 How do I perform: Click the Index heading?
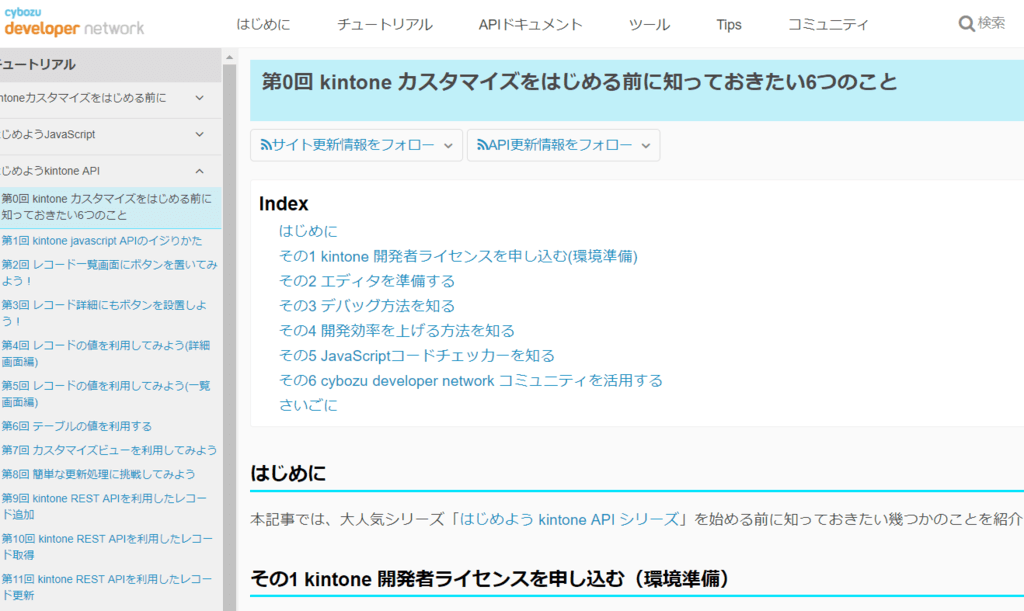283,204
